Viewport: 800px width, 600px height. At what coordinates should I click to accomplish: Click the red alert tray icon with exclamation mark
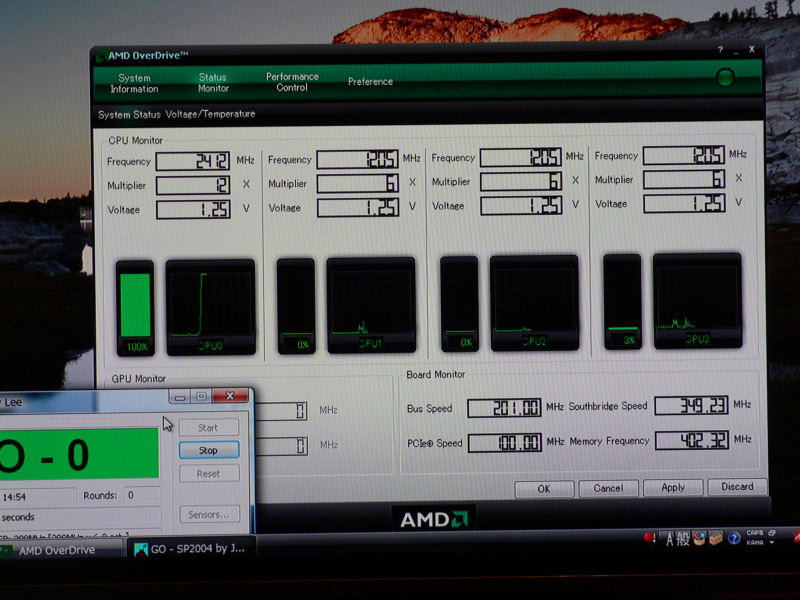click(649, 538)
